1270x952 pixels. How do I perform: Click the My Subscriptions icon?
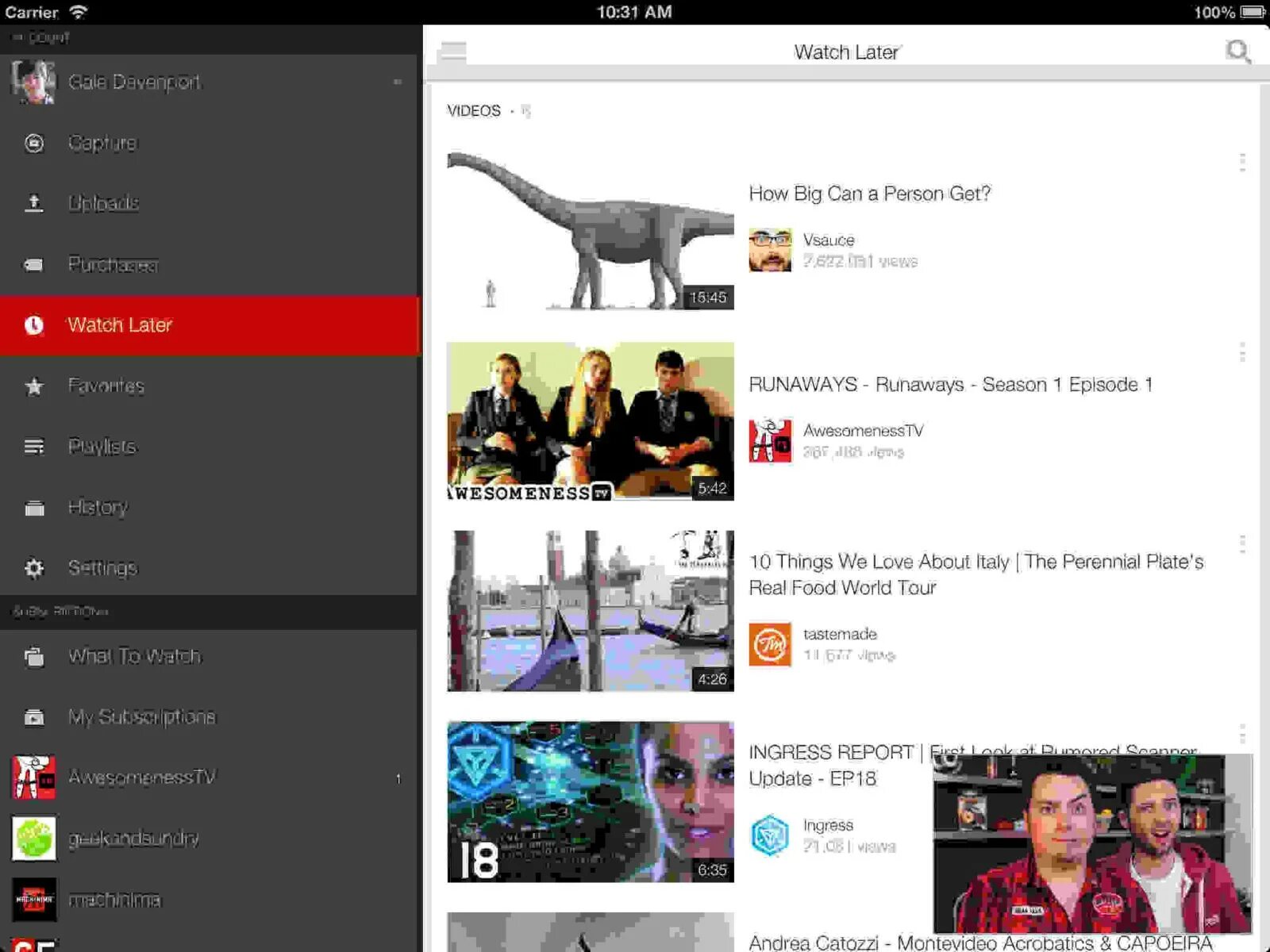pos(34,717)
